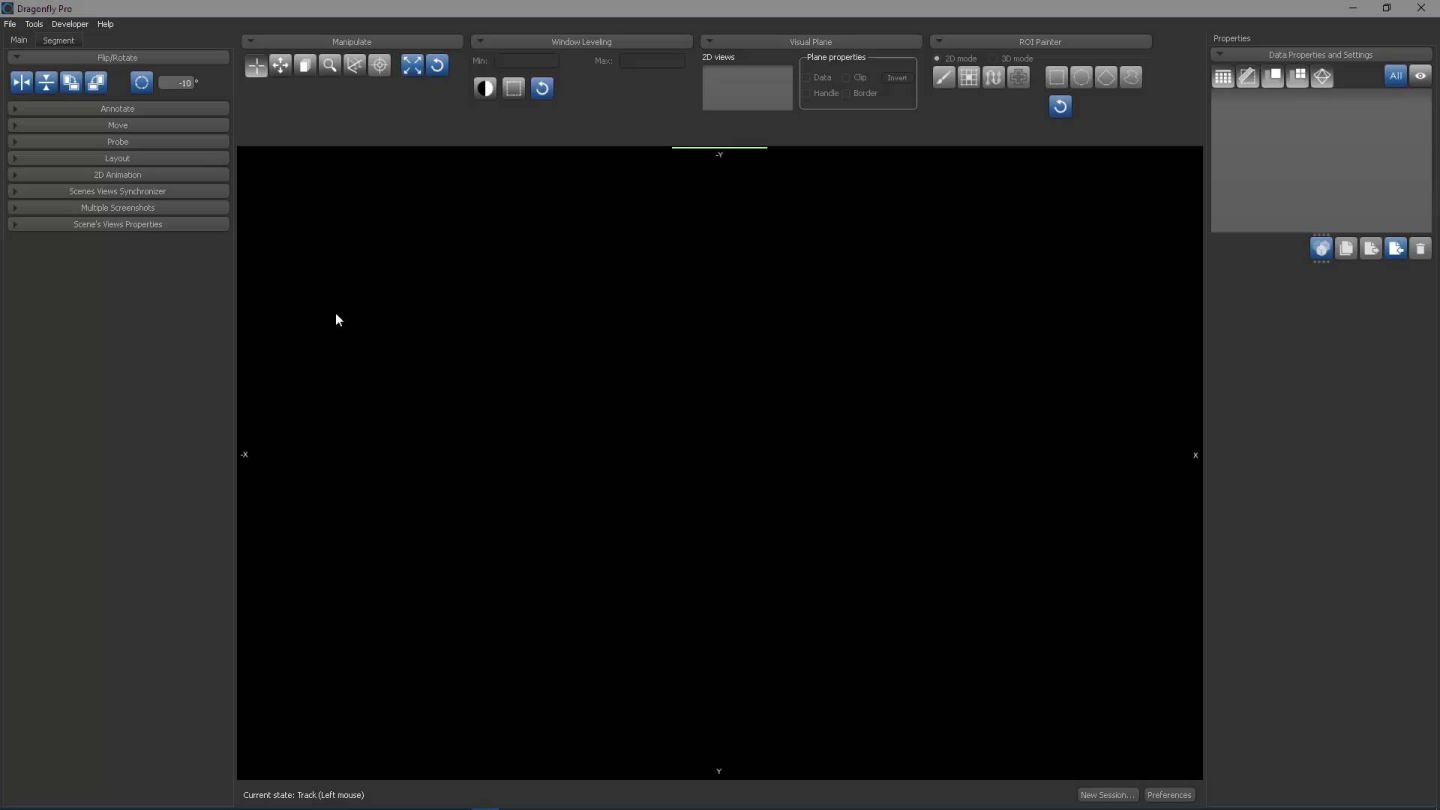Toggle the eye visibility button in Properties
The image size is (1440, 810).
pyautogui.click(x=1420, y=76)
